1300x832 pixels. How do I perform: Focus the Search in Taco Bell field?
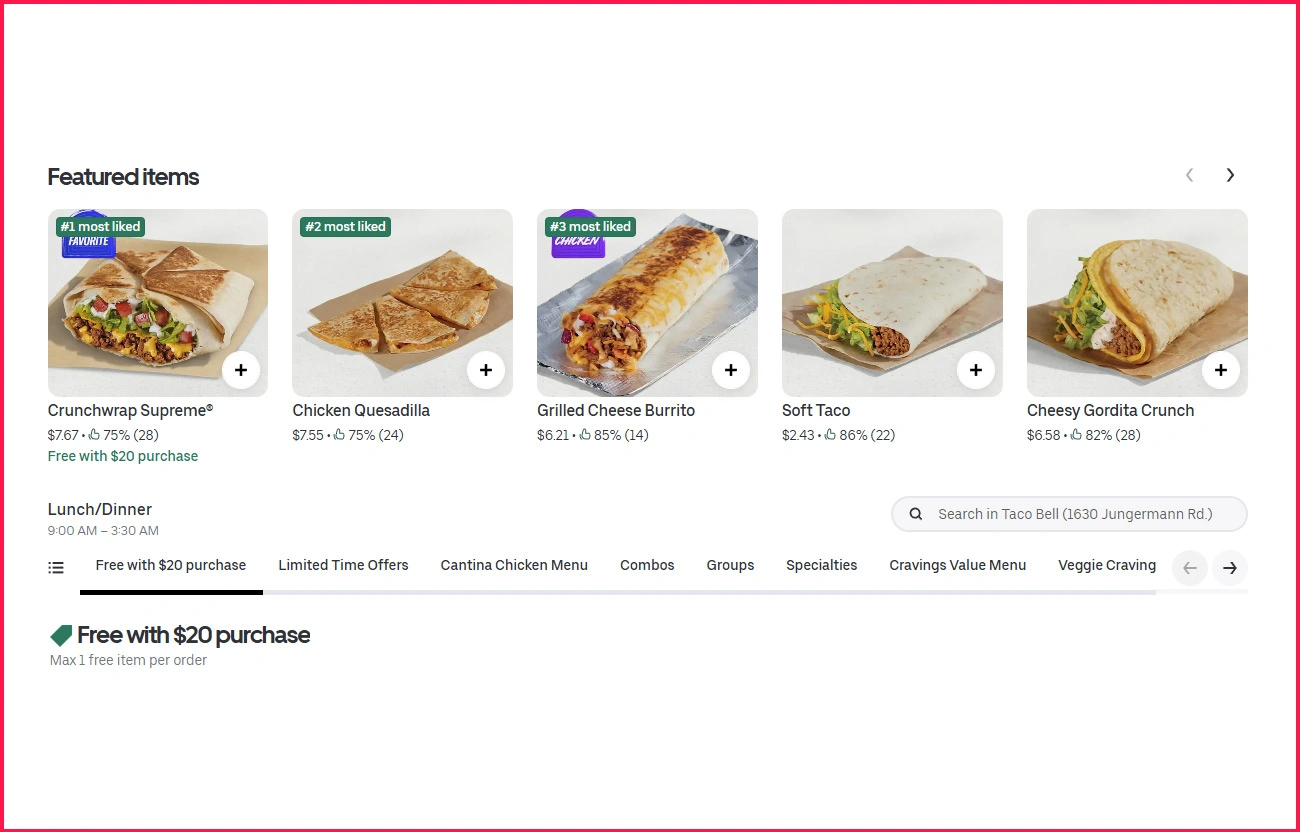click(1075, 514)
